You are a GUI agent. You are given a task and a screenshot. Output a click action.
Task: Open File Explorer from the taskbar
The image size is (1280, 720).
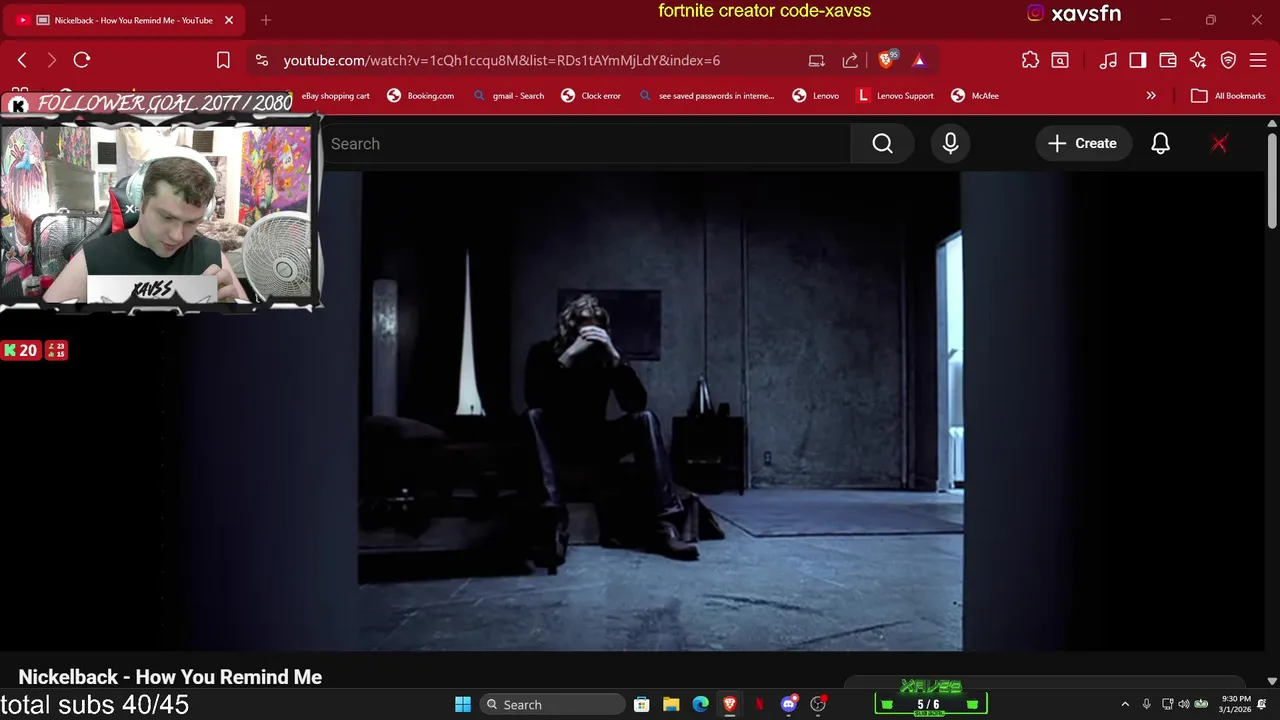pyautogui.click(x=671, y=704)
